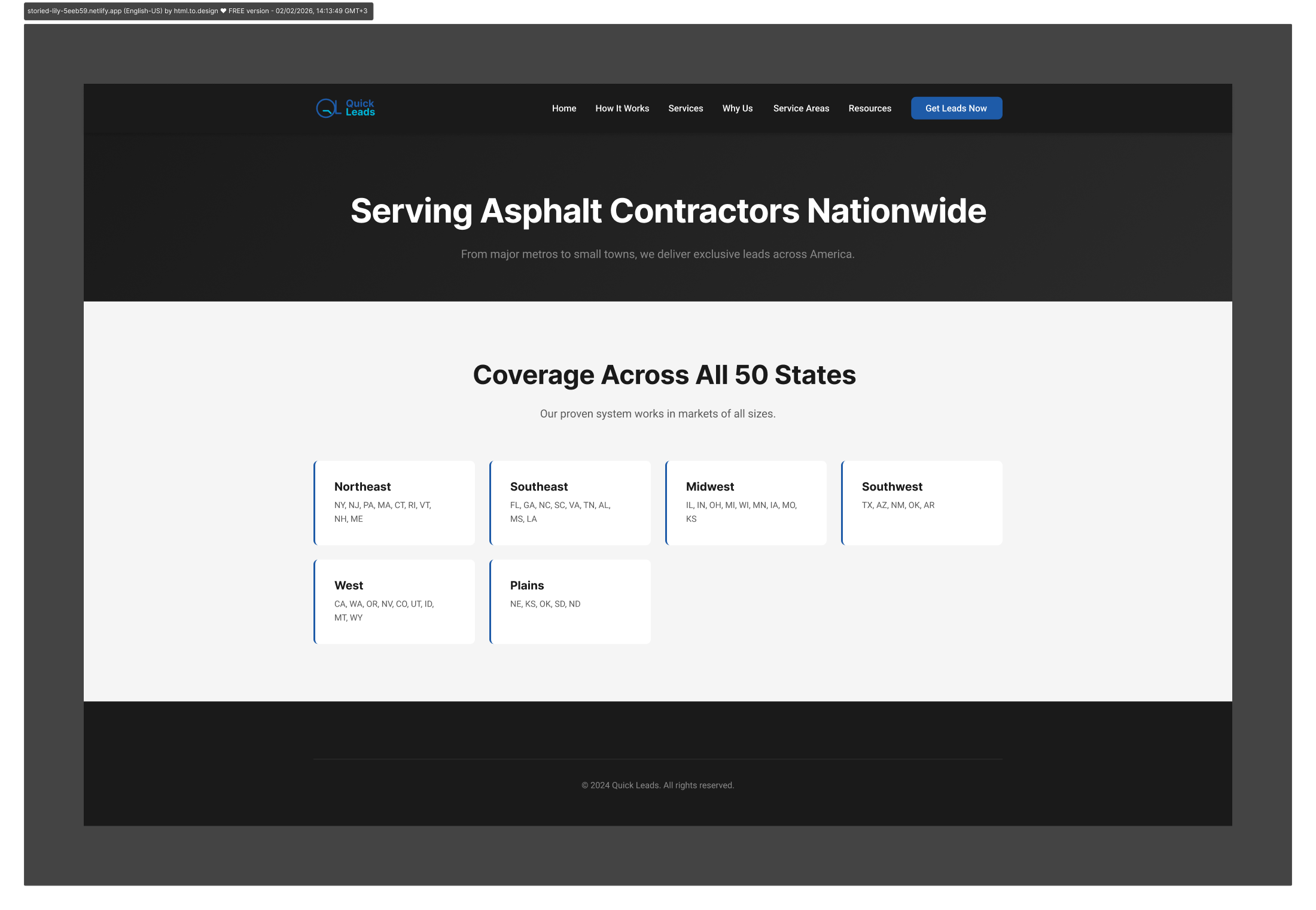Image resolution: width=1316 pixels, height=910 pixels.
Task: Select the Southeast region card
Action: click(x=570, y=503)
